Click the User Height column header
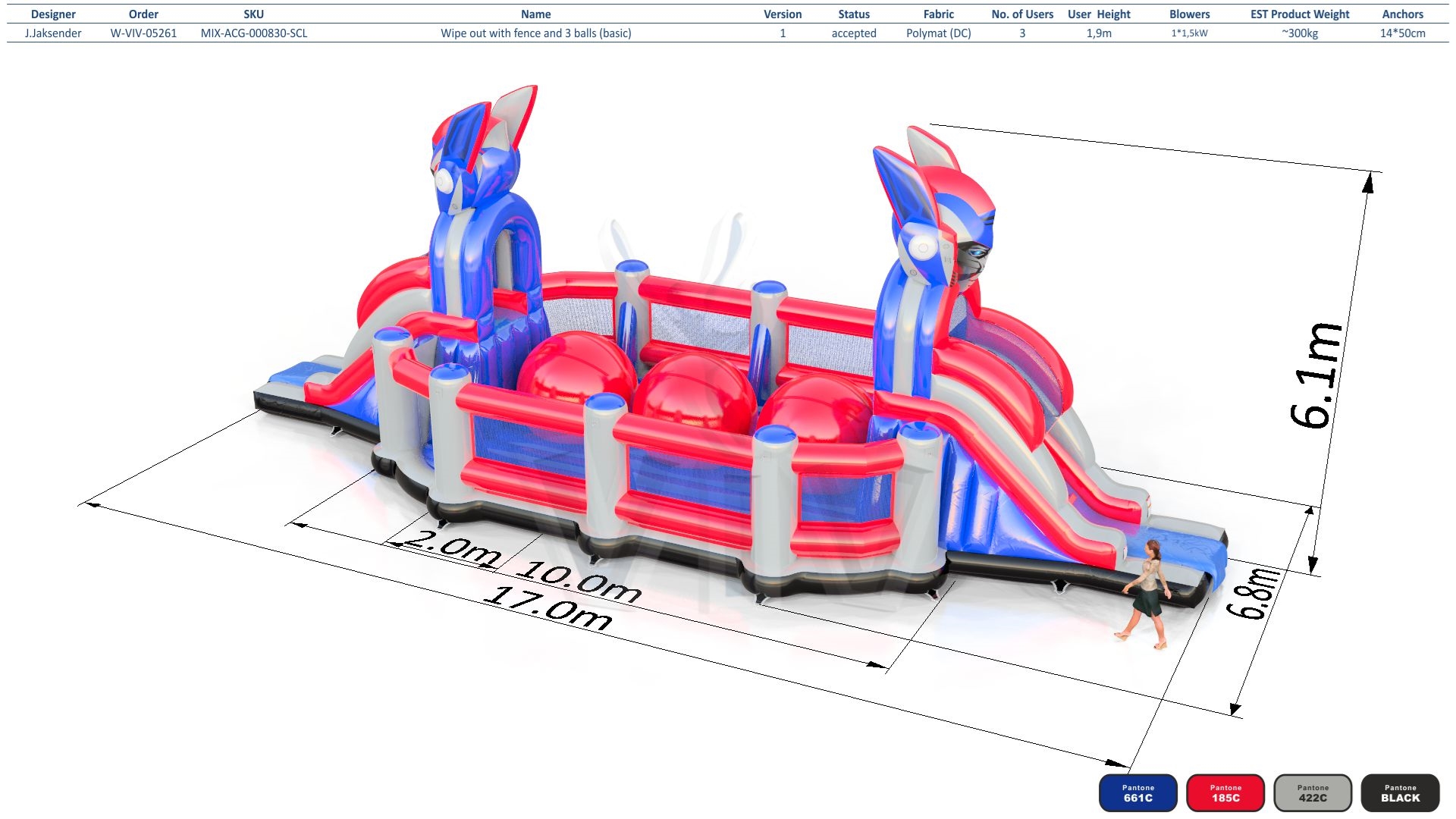This screenshot has width=1456, height=819. point(1099,14)
